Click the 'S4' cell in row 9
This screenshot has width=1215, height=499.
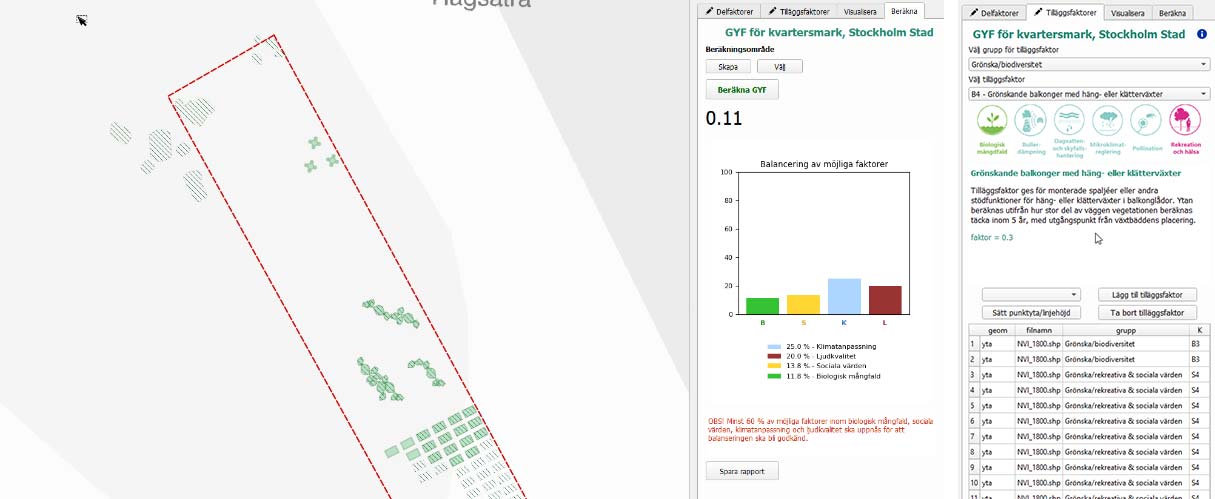tap(1199, 468)
